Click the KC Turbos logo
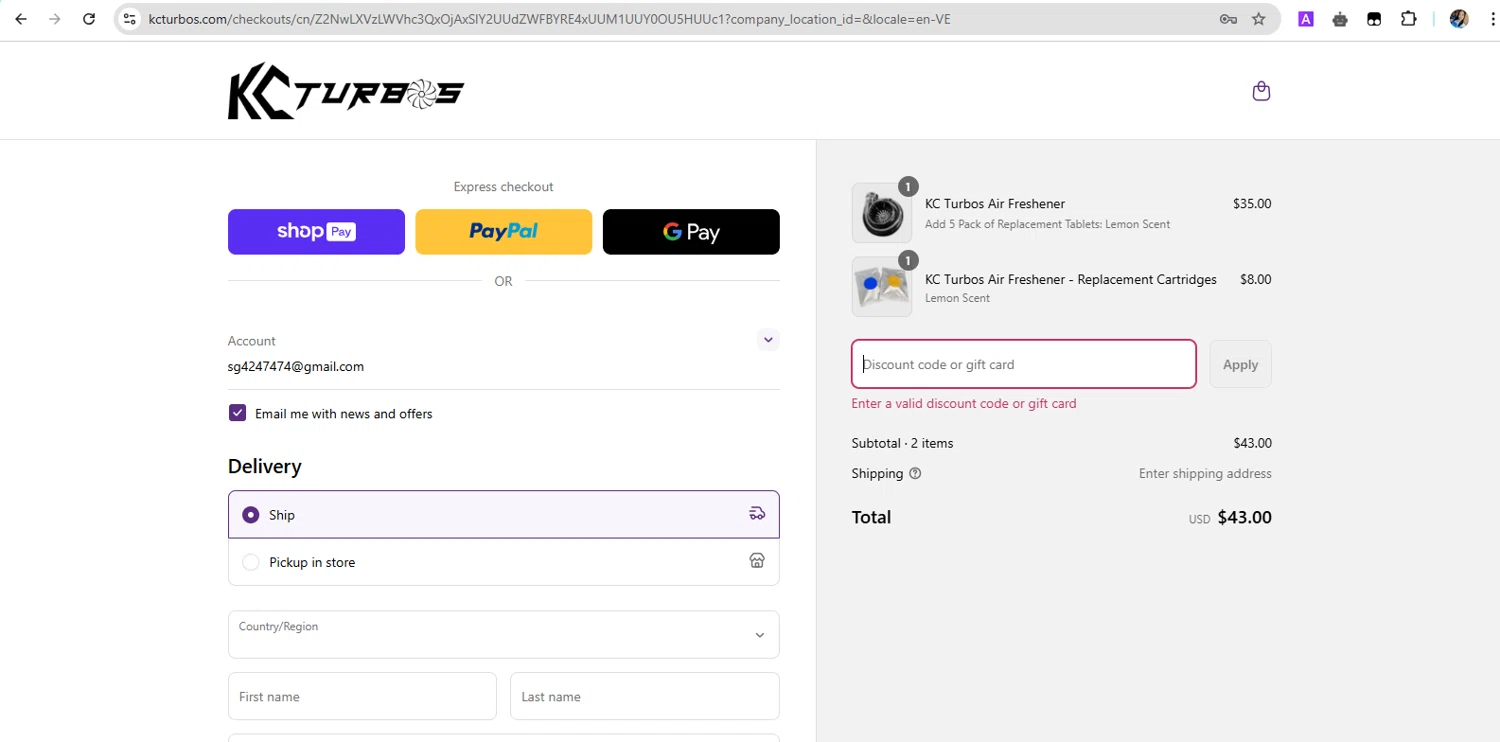1500x742 pixels. [346, 92]
